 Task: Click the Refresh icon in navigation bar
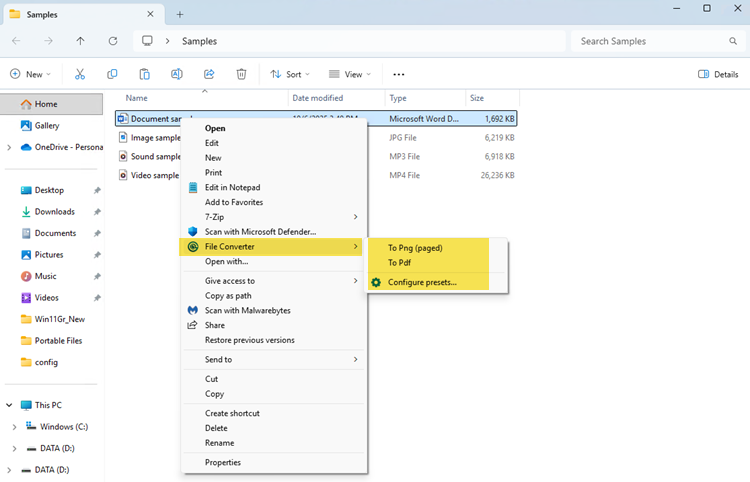pos(113,41)
